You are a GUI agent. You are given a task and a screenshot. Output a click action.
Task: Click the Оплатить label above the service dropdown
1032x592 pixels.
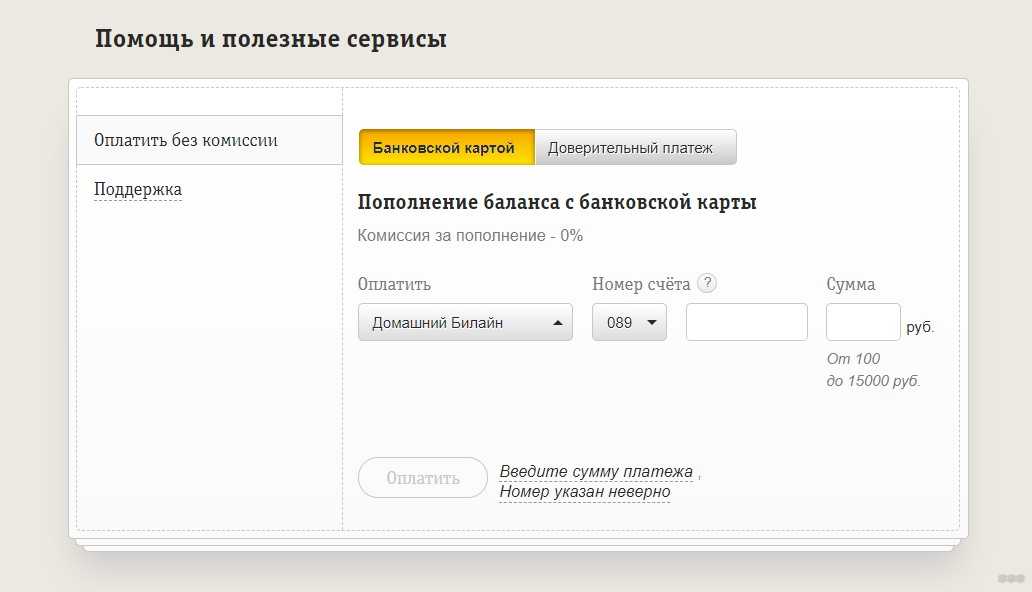394,284
